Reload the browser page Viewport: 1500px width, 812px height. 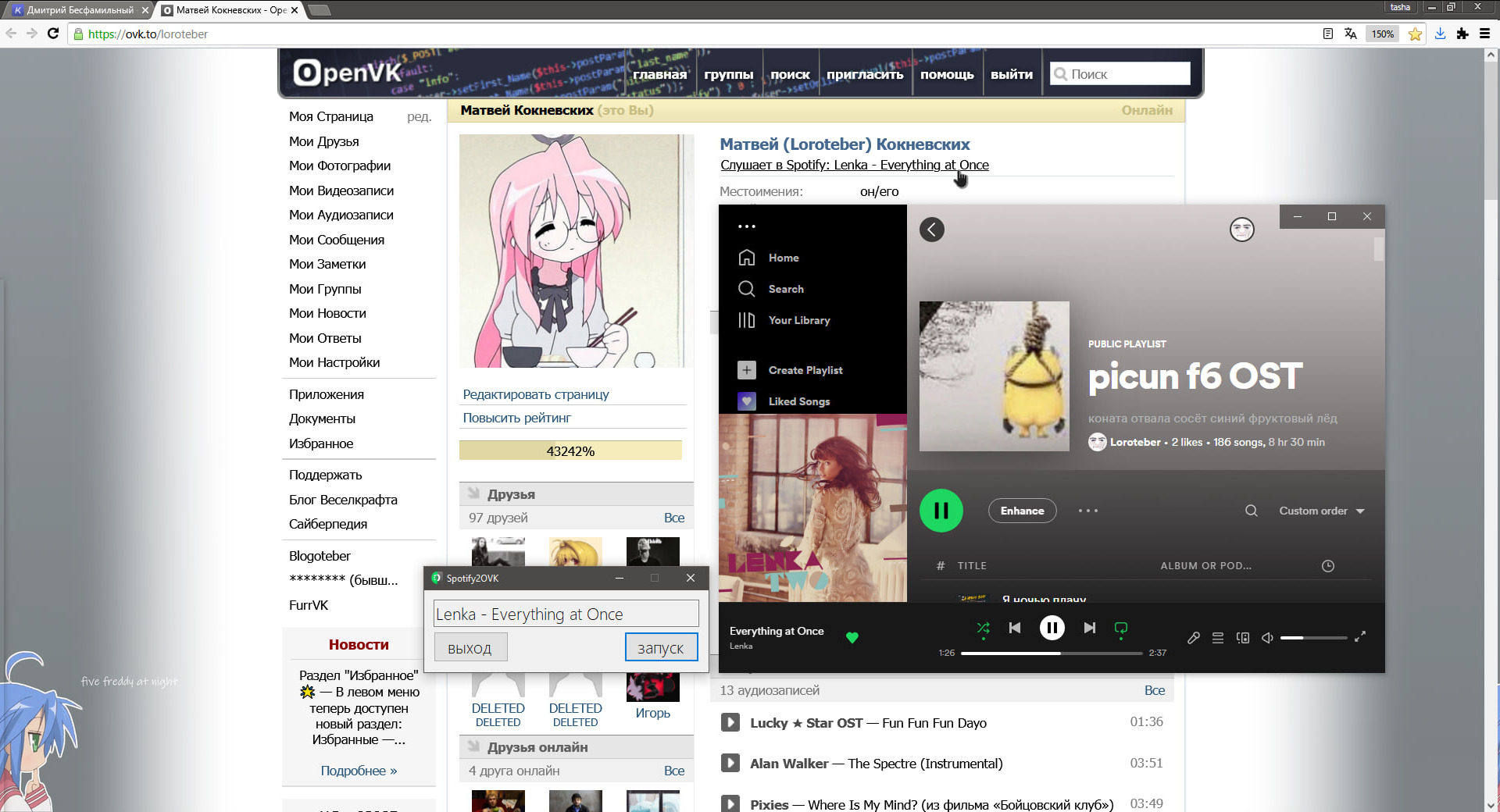pyautogui.click(x=53, y=34)
